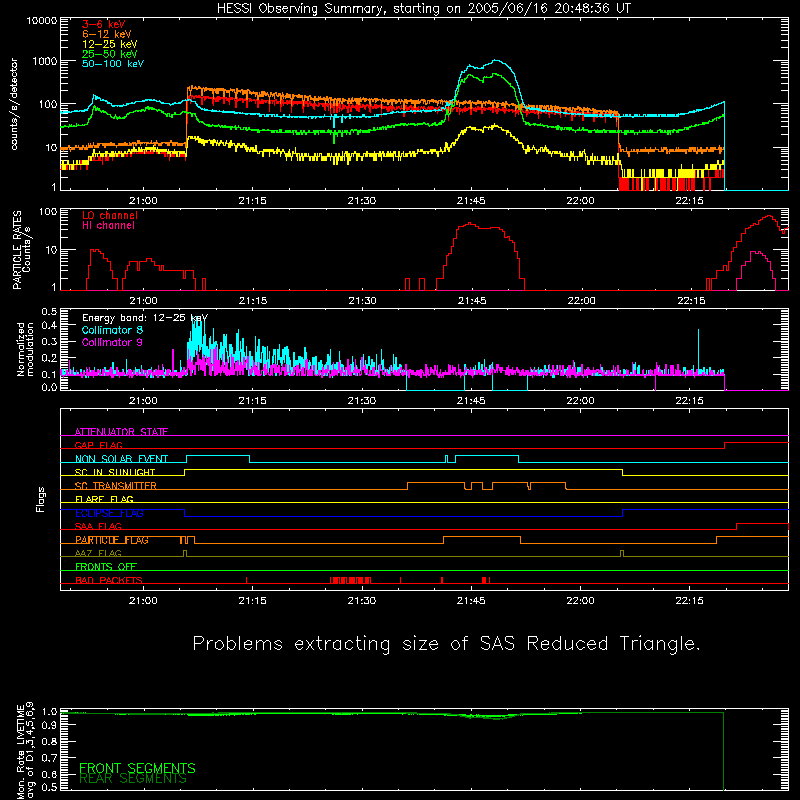The width and height of the screenshot is (800, 800).
Task: Click the "NON SOLAR EVENT" flag label
Action: [x=121, y=459]
